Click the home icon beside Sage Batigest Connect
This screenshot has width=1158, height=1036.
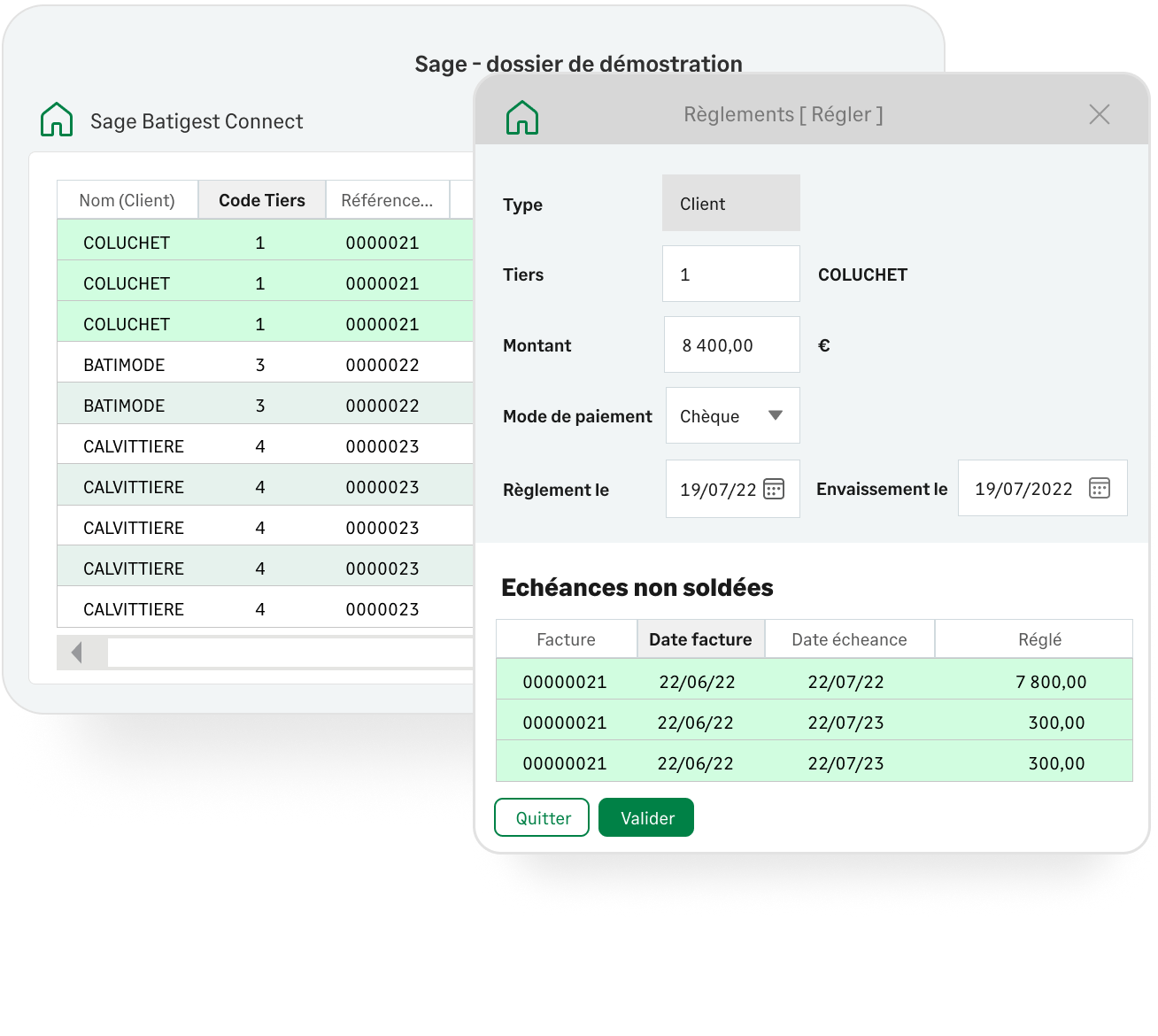[x=57, y=120]
